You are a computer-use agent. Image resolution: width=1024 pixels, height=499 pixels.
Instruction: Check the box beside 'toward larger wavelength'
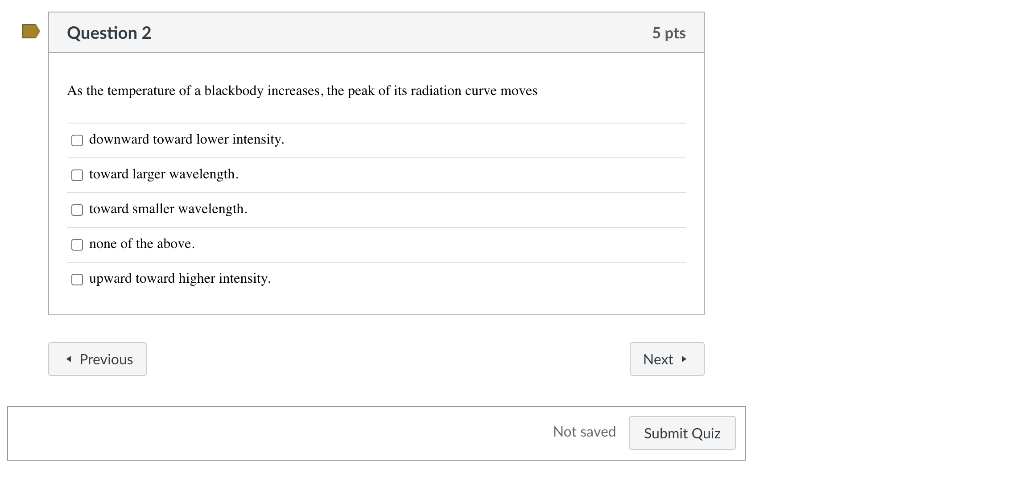(77, 175)
